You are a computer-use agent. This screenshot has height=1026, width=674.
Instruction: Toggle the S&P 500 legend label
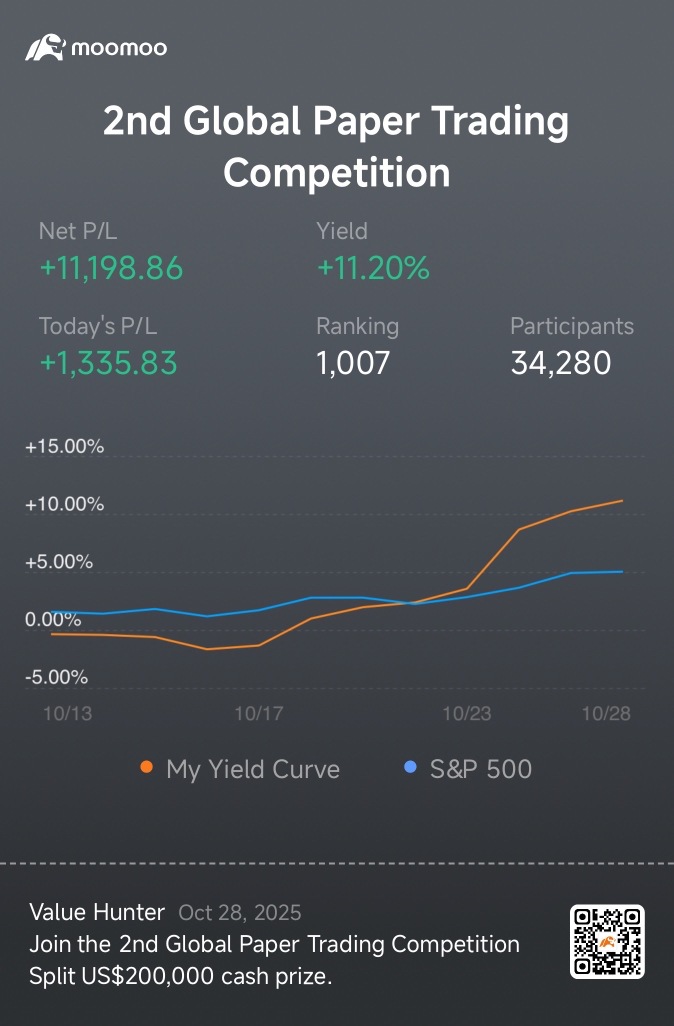(481, 769)
